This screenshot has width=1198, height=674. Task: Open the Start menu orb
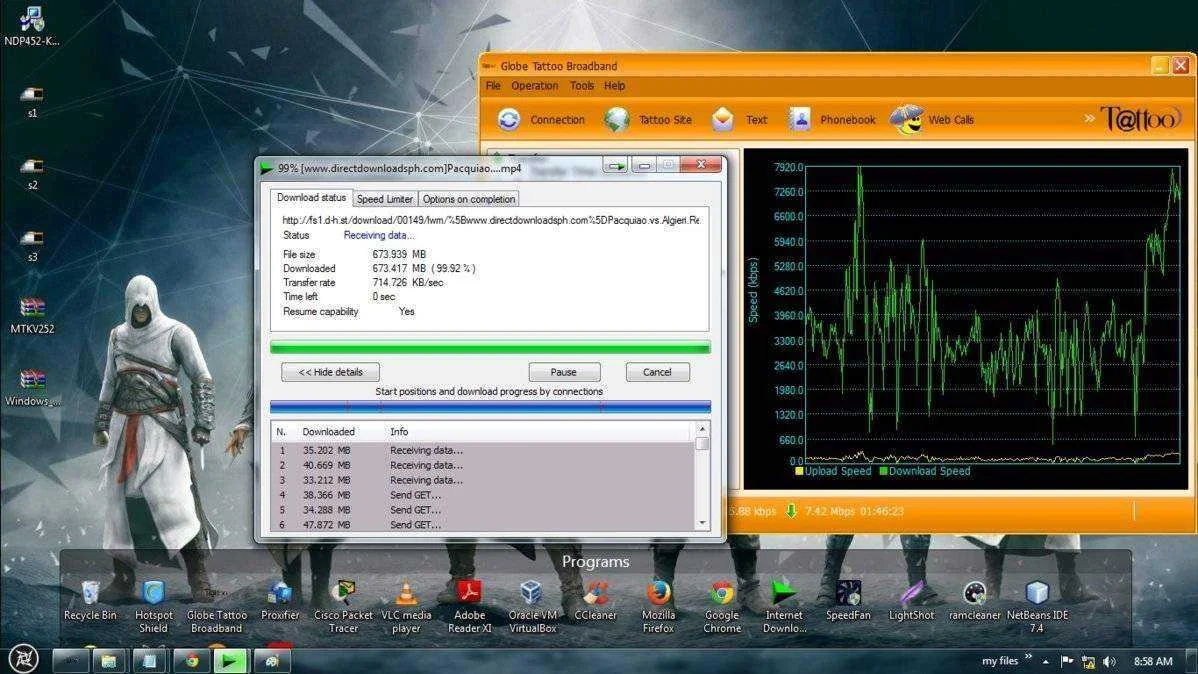pos(24,658)
